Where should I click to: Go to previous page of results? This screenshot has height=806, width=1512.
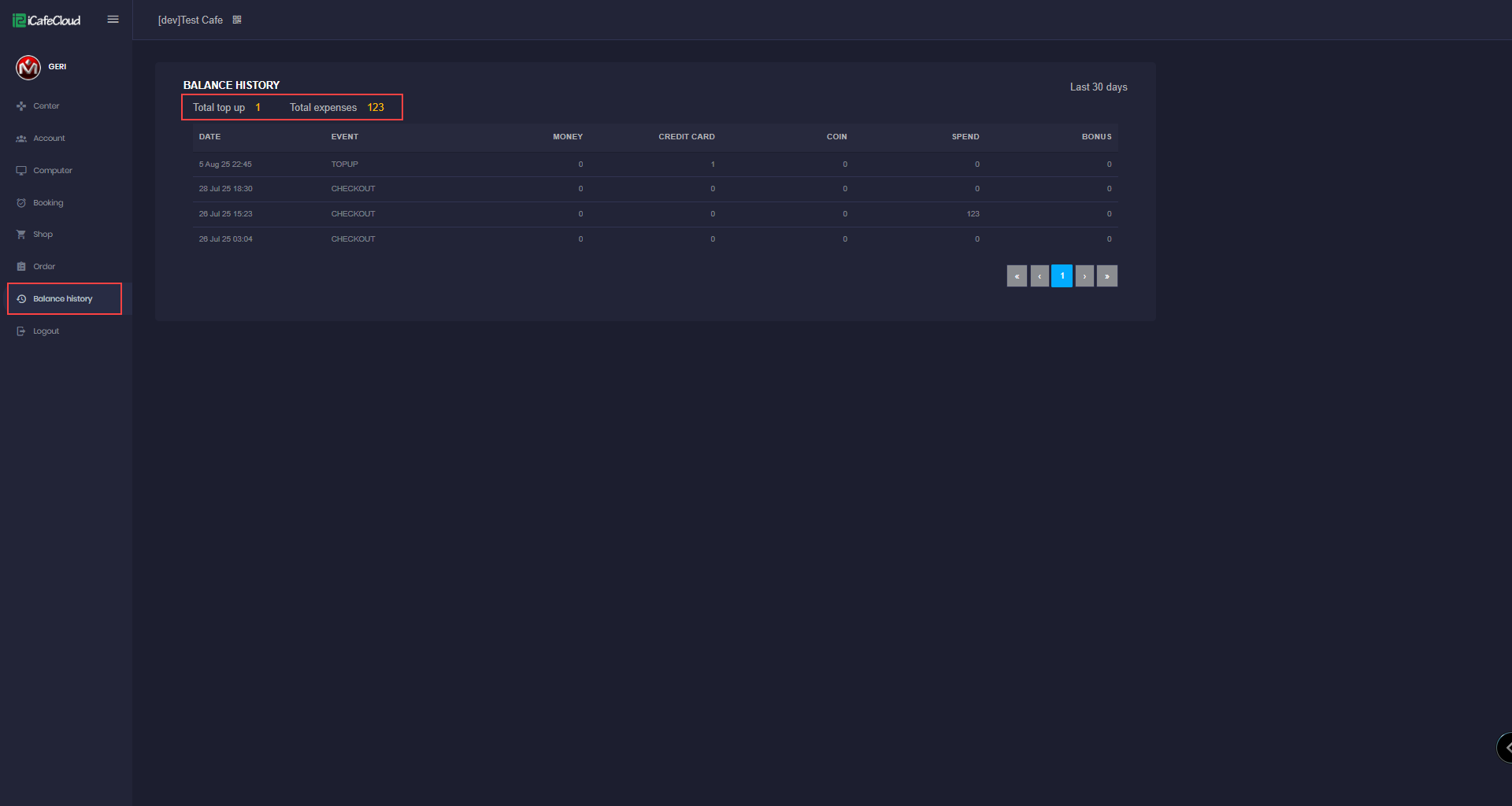pos(1039,276)
